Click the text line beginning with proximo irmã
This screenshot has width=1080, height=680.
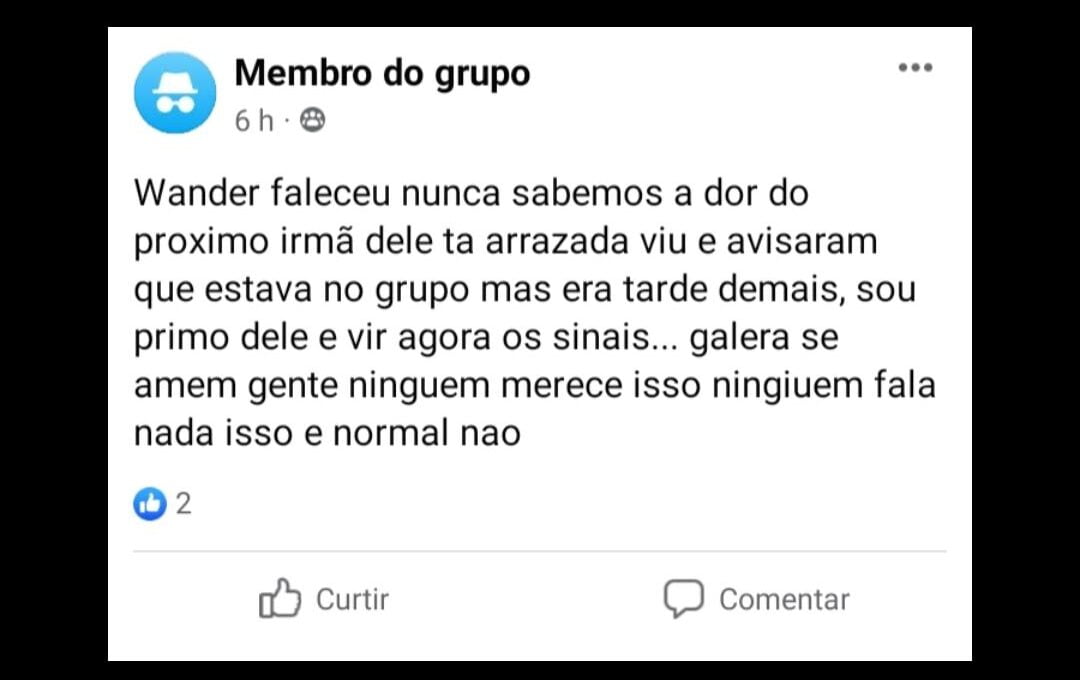[x=506, y=243]
